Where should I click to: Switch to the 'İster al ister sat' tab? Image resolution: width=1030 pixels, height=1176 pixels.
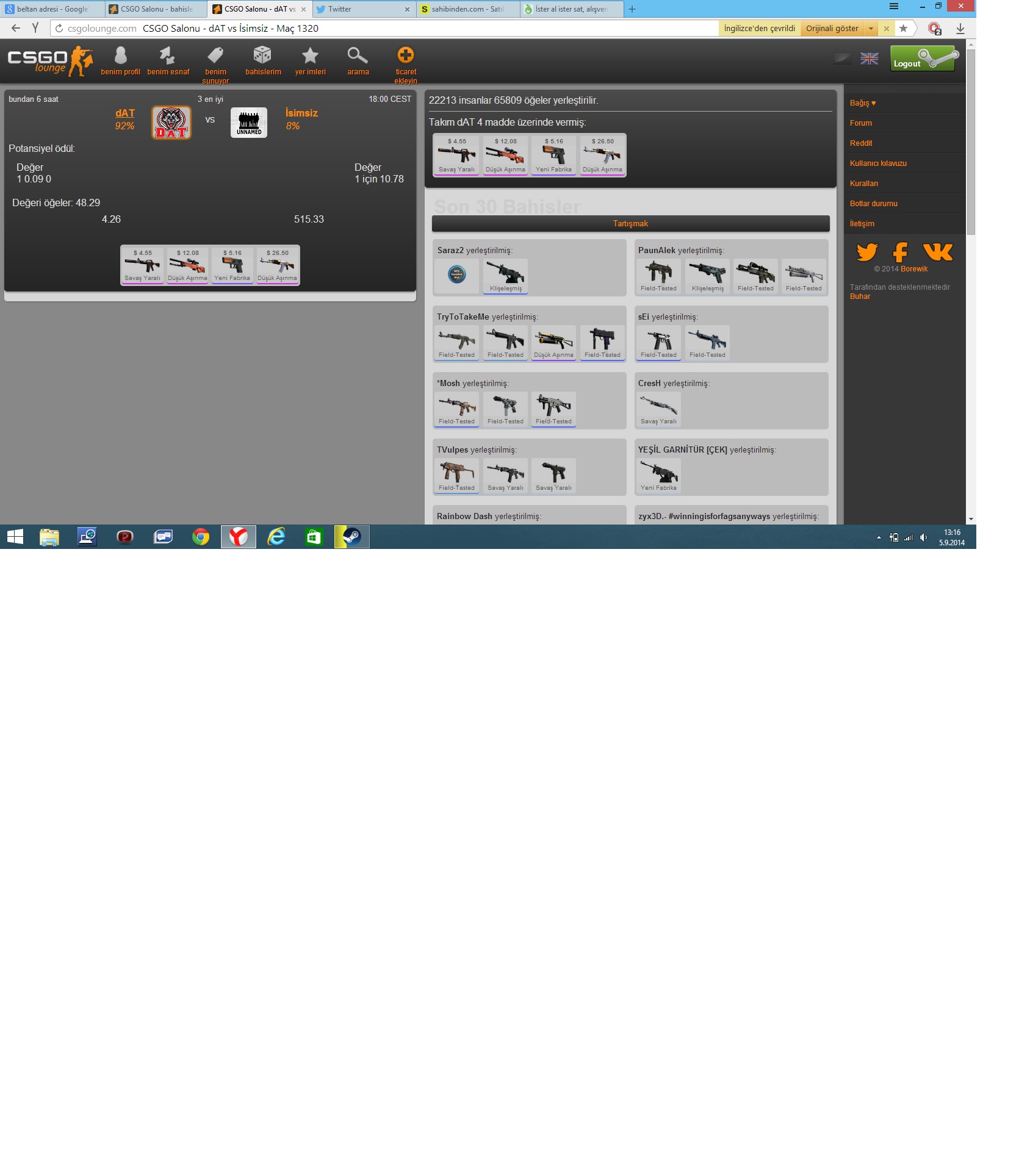571,9
